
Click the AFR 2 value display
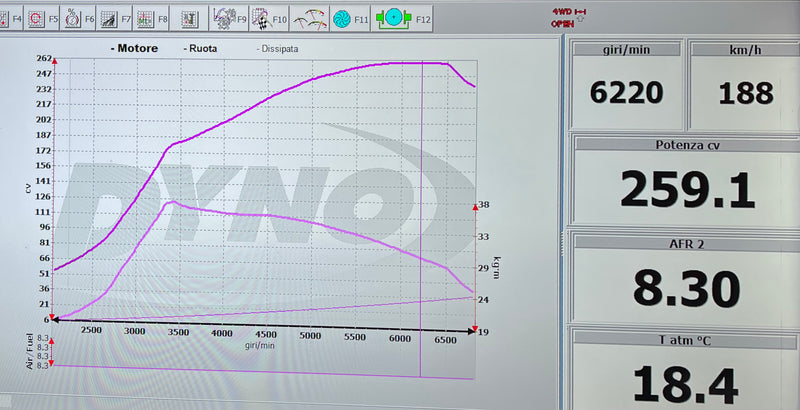click(x=685, y=288)
